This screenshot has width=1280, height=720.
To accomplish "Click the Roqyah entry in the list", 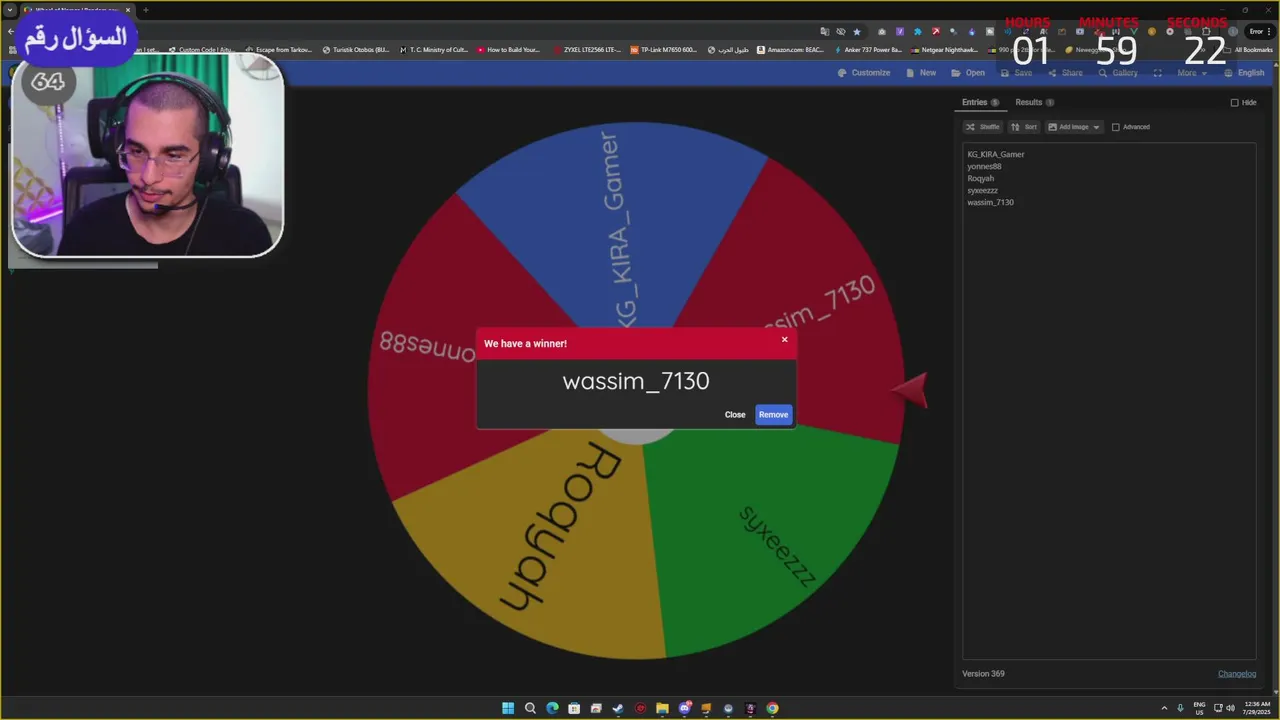I will pyautogui.click(x=980, y=178).
